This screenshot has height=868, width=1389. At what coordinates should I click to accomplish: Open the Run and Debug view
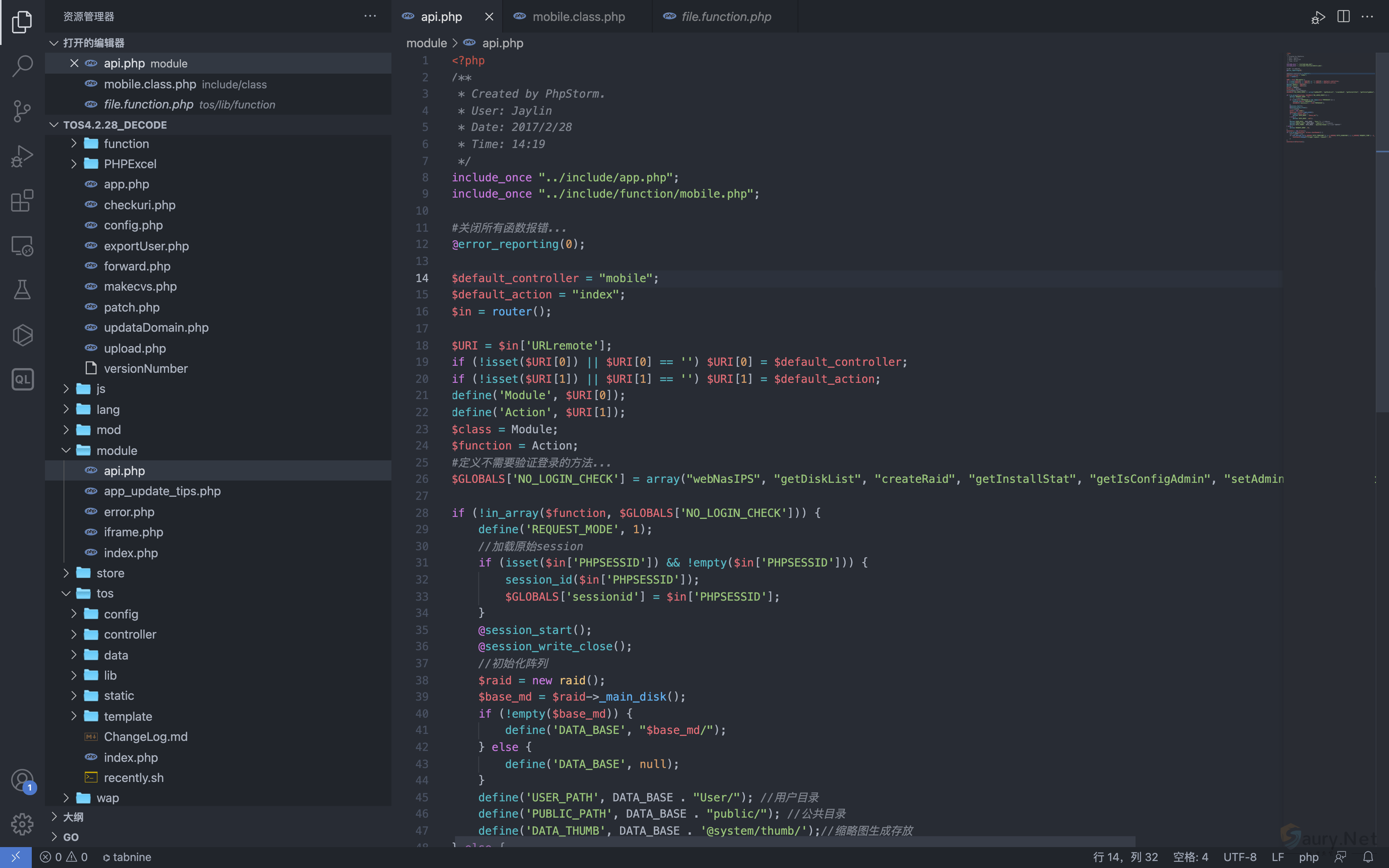22,155
